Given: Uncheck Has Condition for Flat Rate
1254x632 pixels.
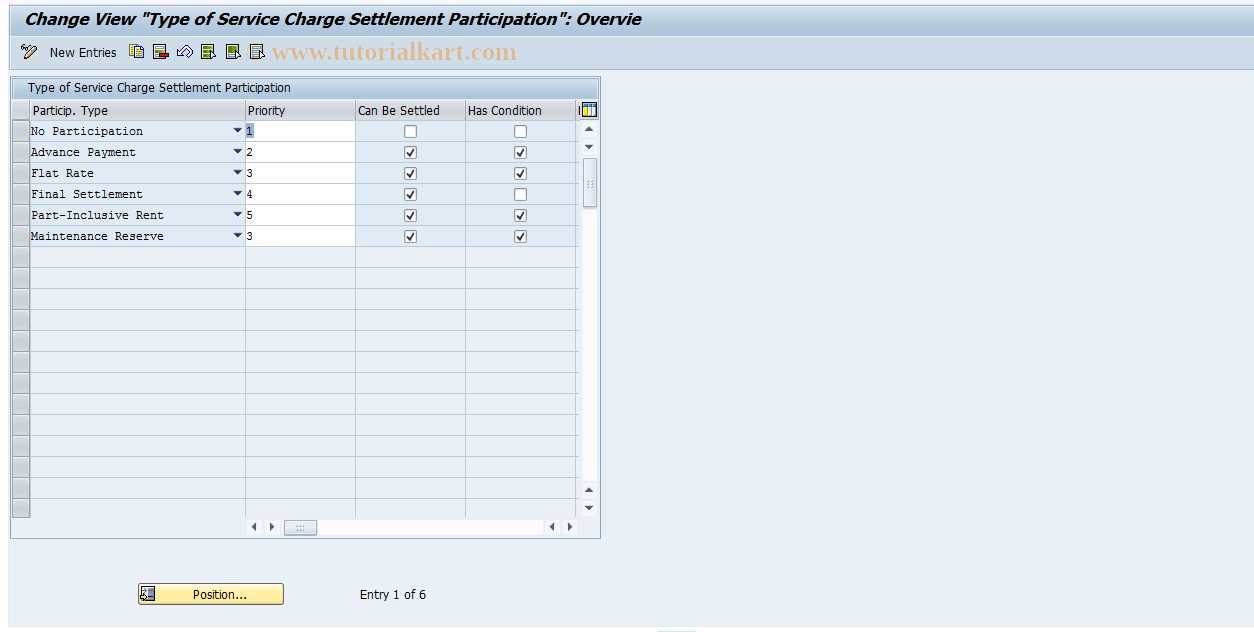Looking at the screenshot, I should pyautogui.click(x=520, y=173).
